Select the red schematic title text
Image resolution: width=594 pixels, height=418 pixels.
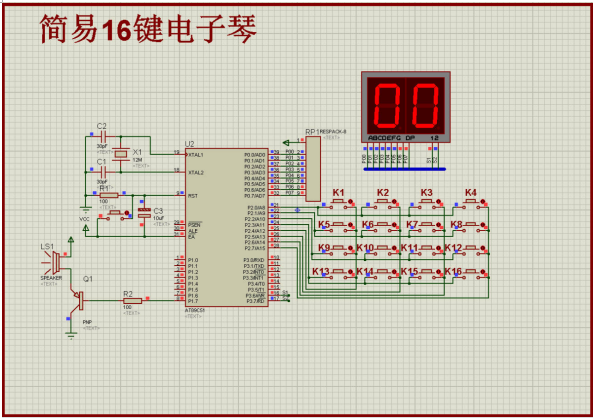[148, 29]
